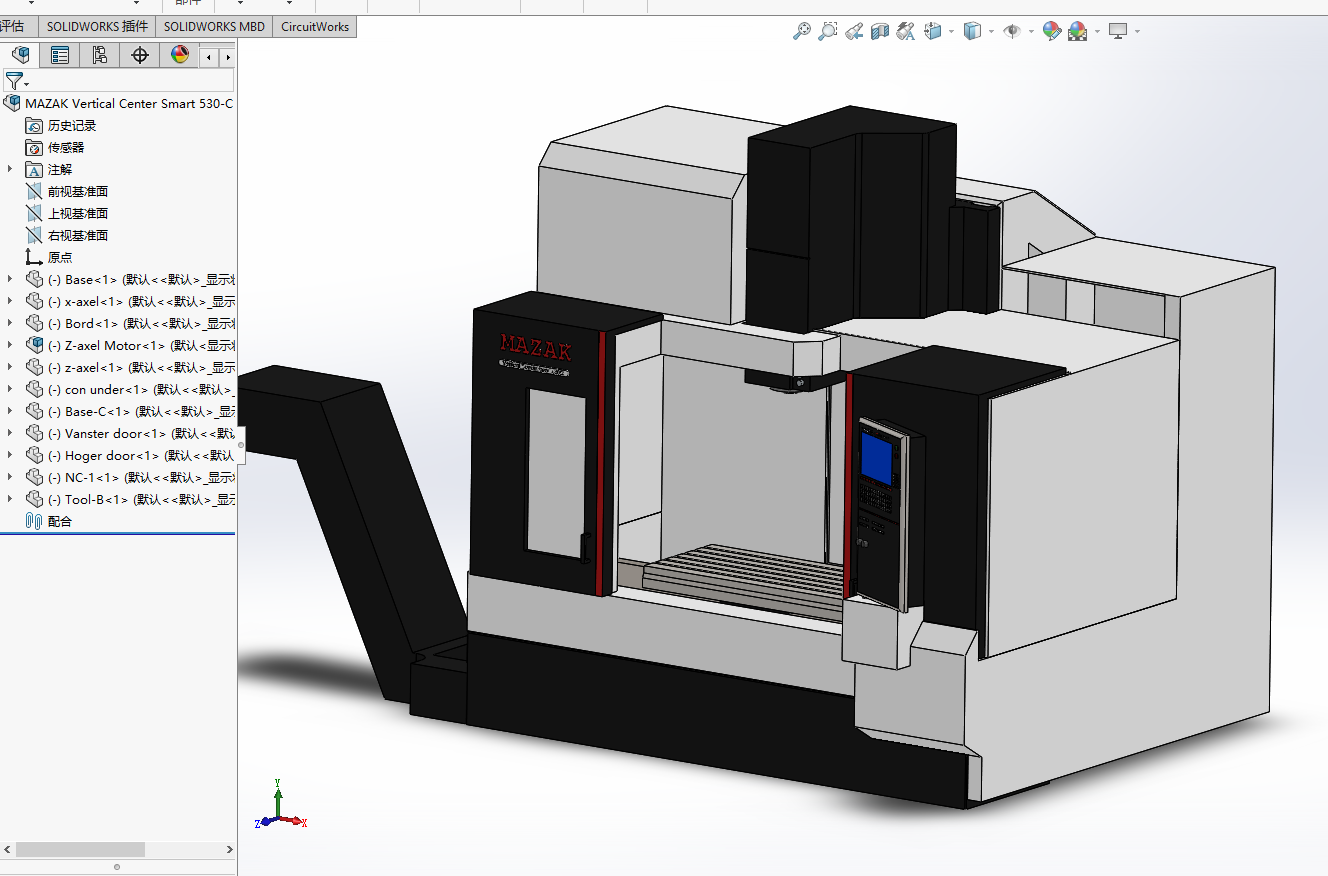Screen dimensions: 1328x876
Task: Switch to the PropertyManager tab
Action: click(x=60, y=55)
